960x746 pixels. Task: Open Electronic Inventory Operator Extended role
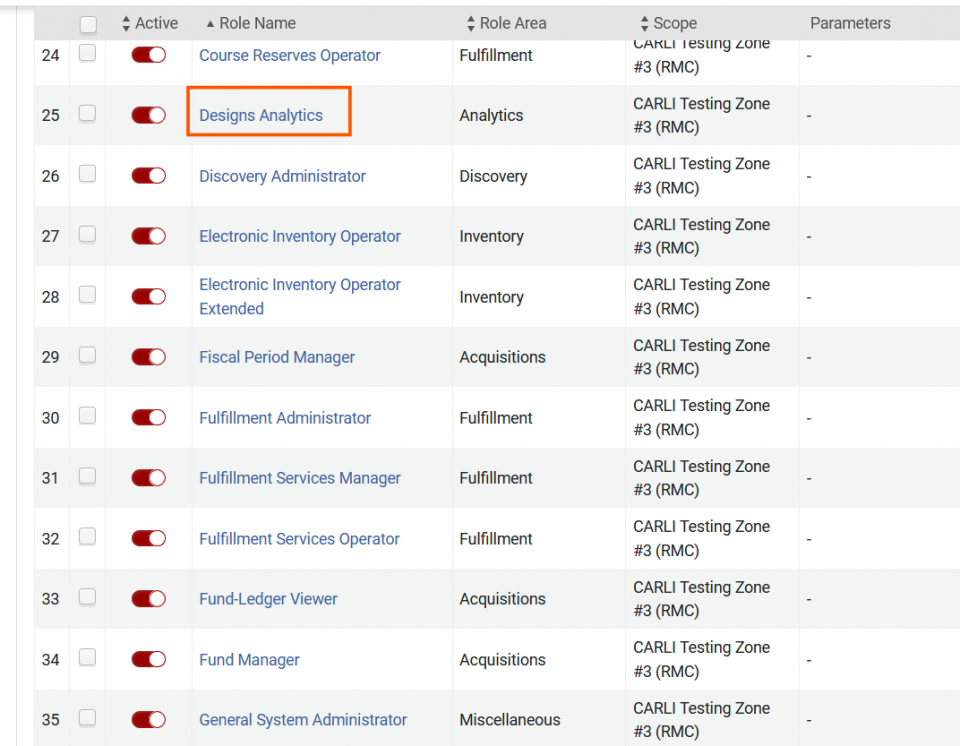tap(300, 296)
